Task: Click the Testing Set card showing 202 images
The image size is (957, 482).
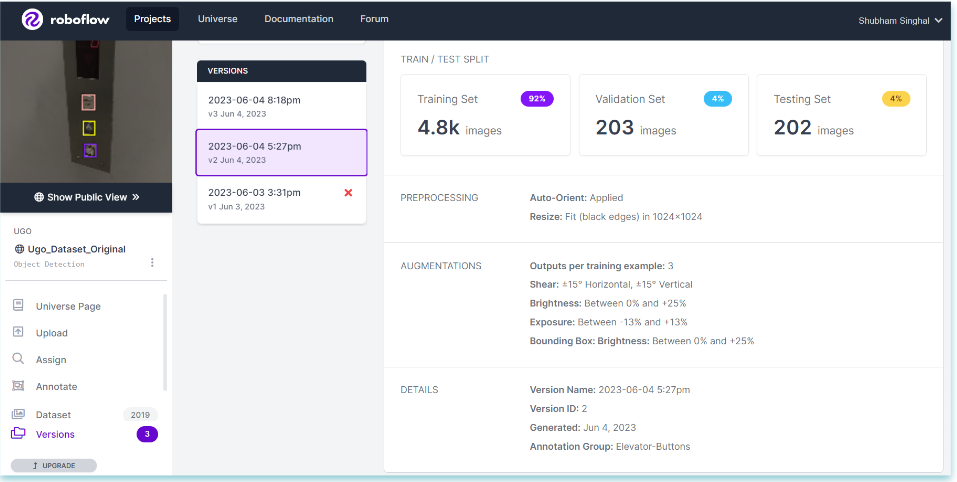Action: 842,115
